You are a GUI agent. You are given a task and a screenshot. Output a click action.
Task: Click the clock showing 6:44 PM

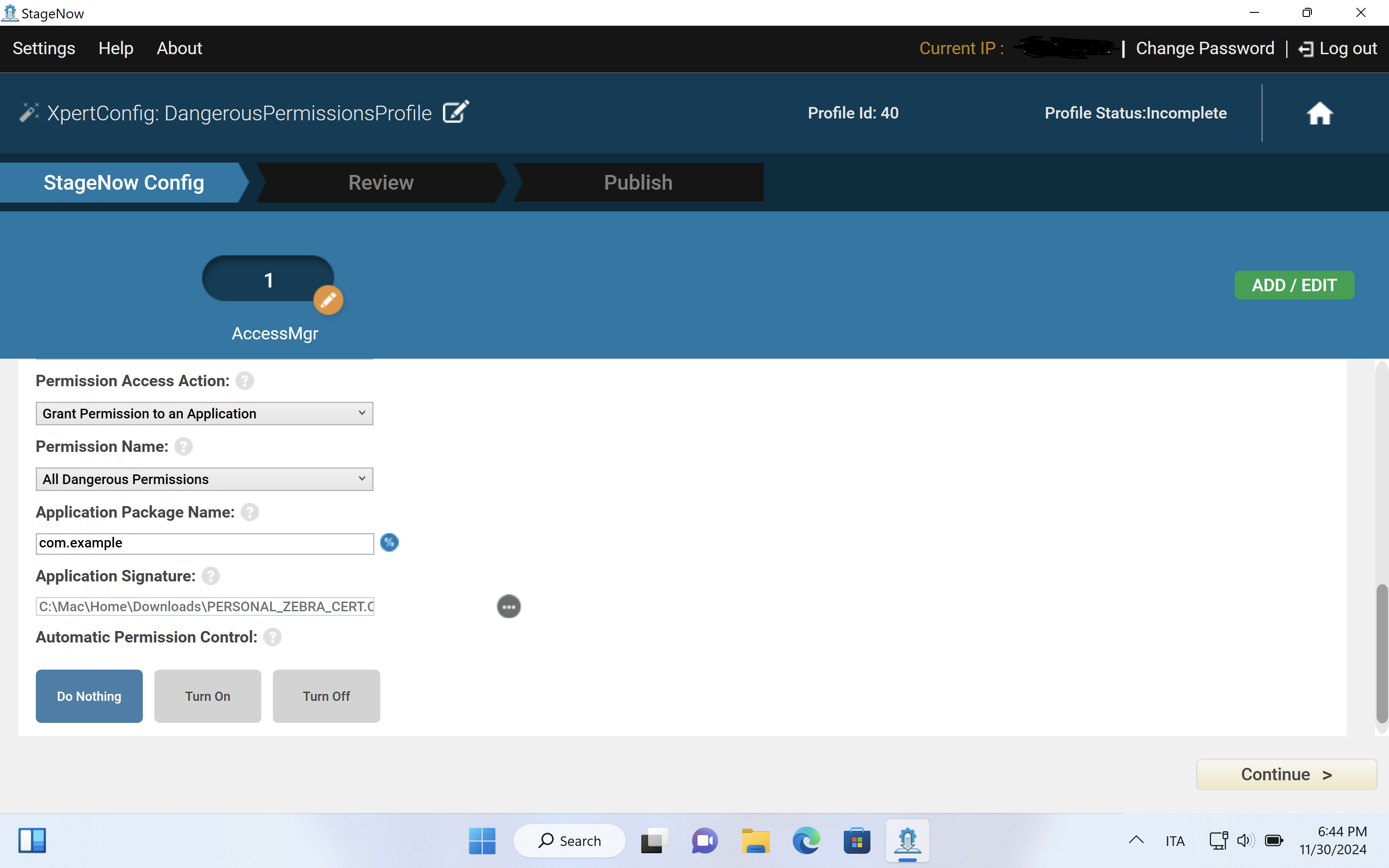click(1341, 831)
